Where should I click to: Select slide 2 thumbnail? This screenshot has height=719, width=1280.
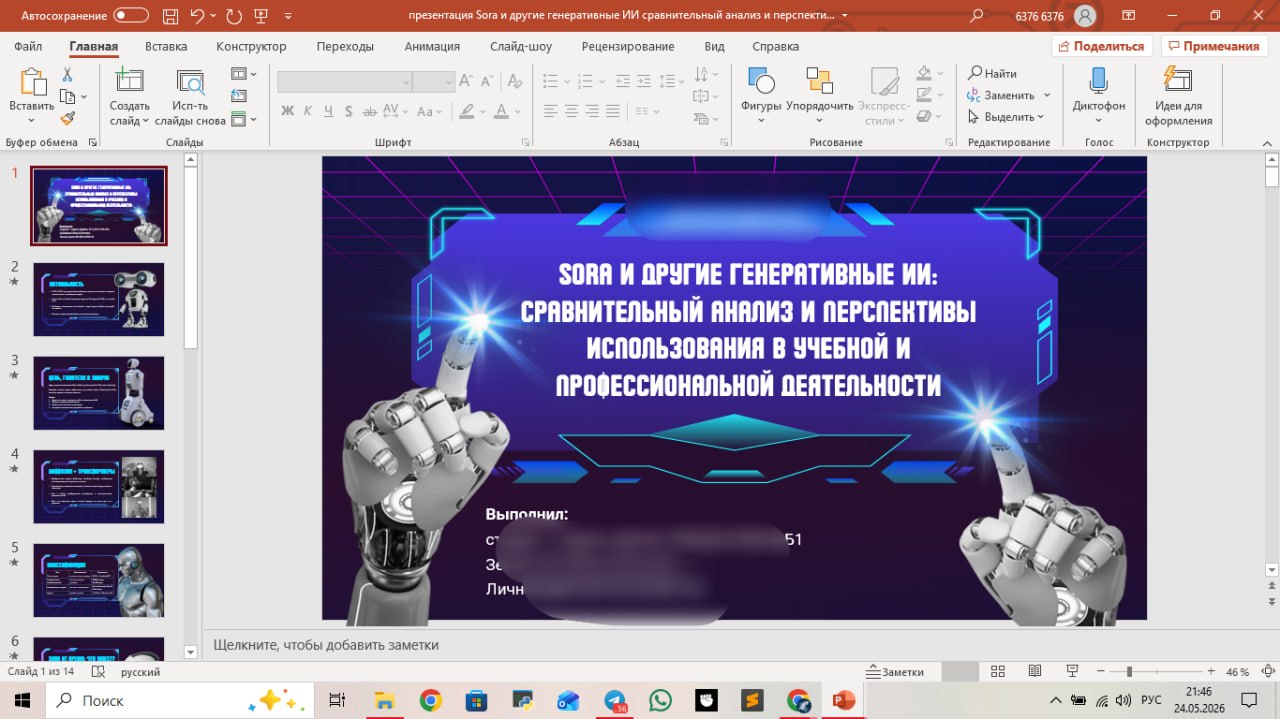pyautogui.click(x=99, y=300)
